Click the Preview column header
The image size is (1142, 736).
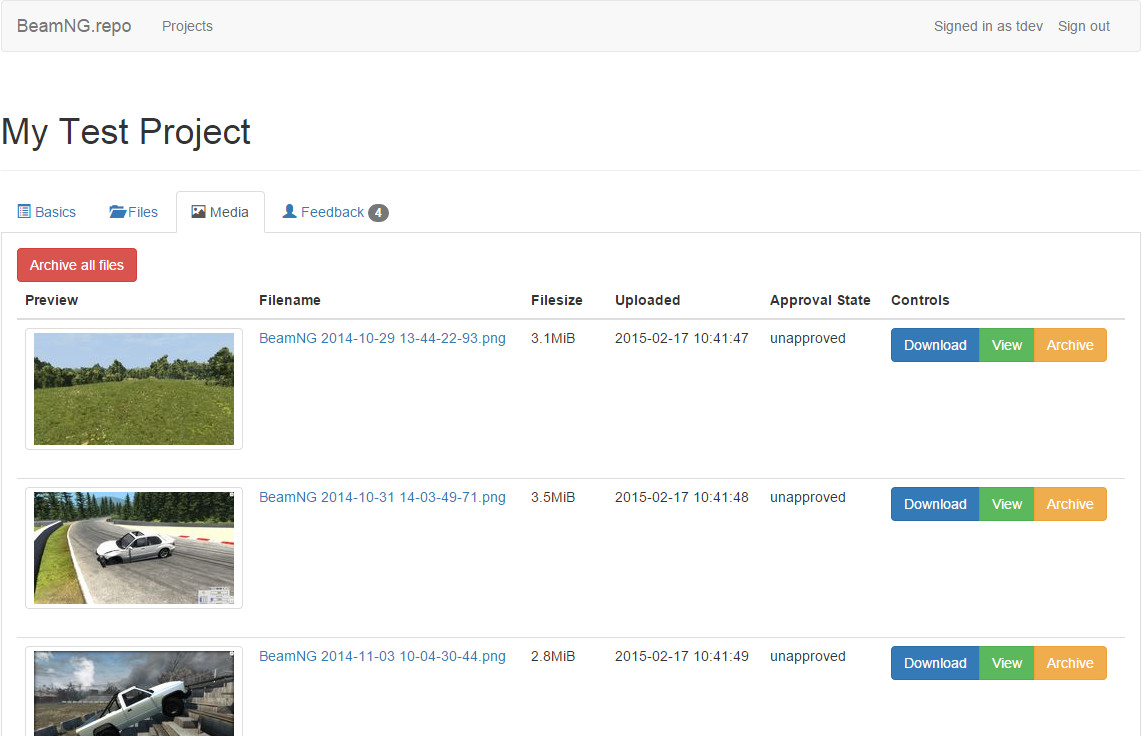tap(52, 300)
